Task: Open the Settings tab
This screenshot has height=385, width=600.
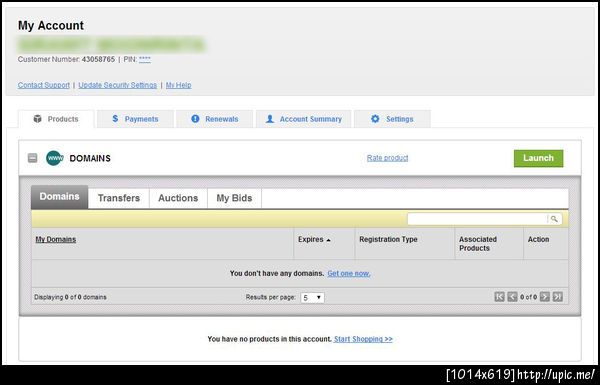Action: click(x=392, y=119)
